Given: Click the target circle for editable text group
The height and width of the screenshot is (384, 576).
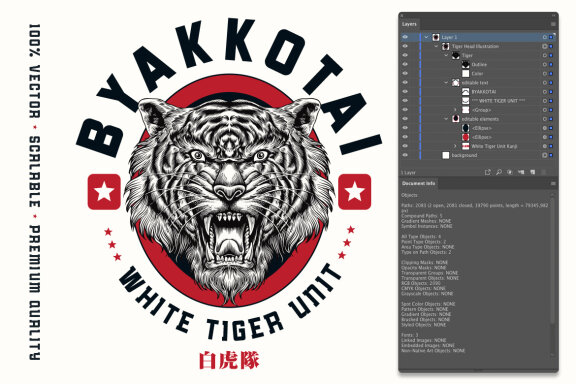Looking at the screenshot, I should 545,83.
